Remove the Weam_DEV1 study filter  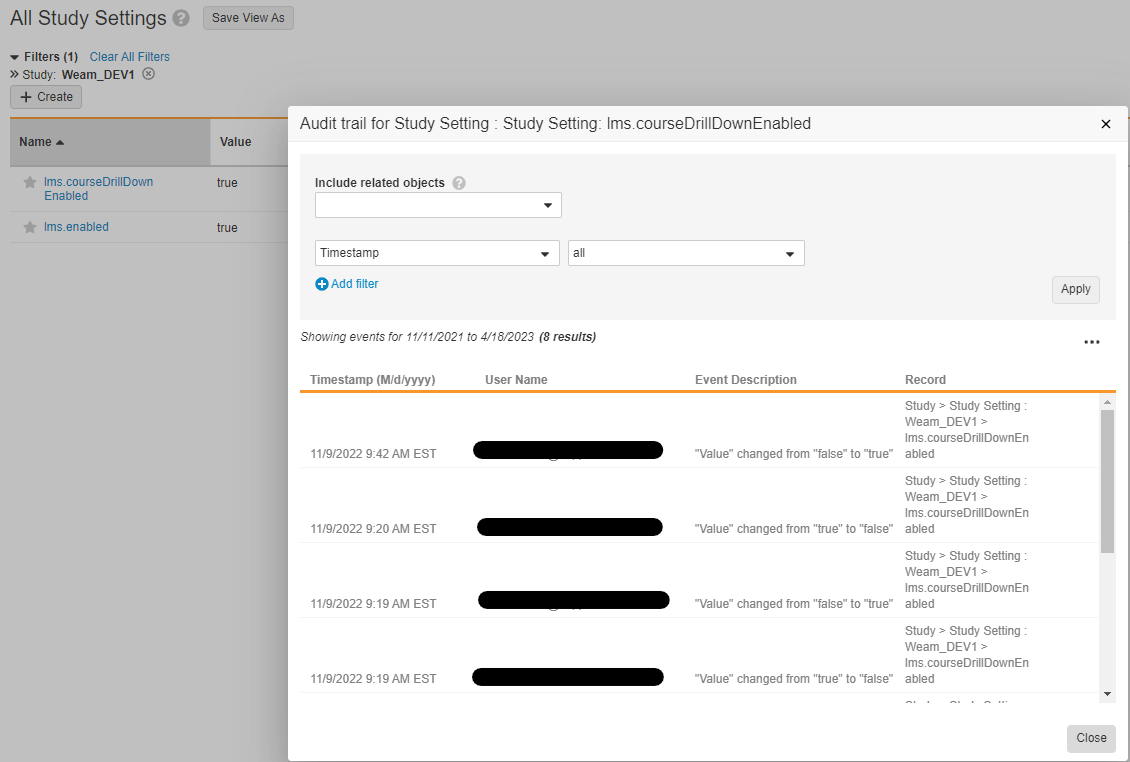click(x=148, y=74)
